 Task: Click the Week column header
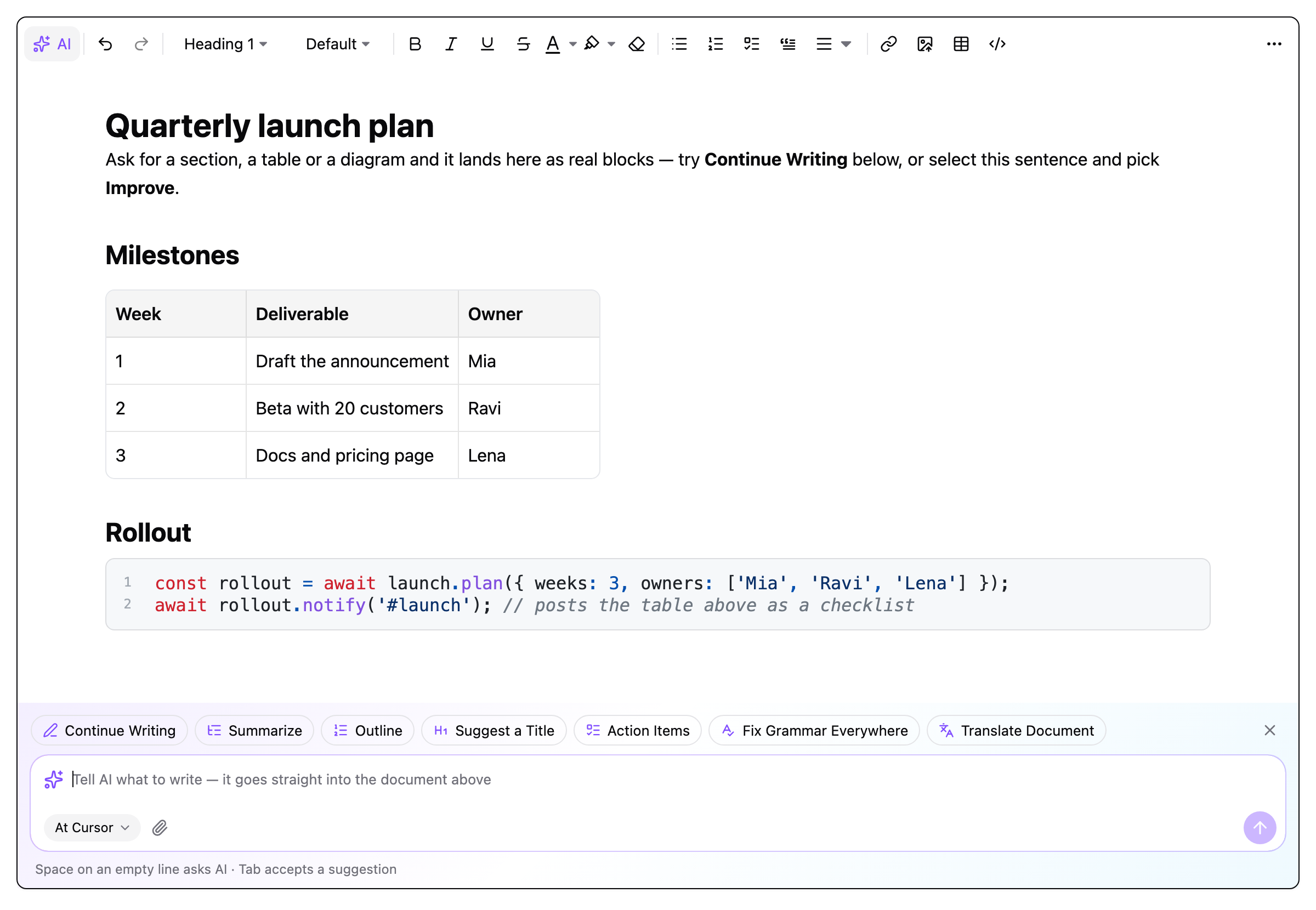(x=175, y=314)
